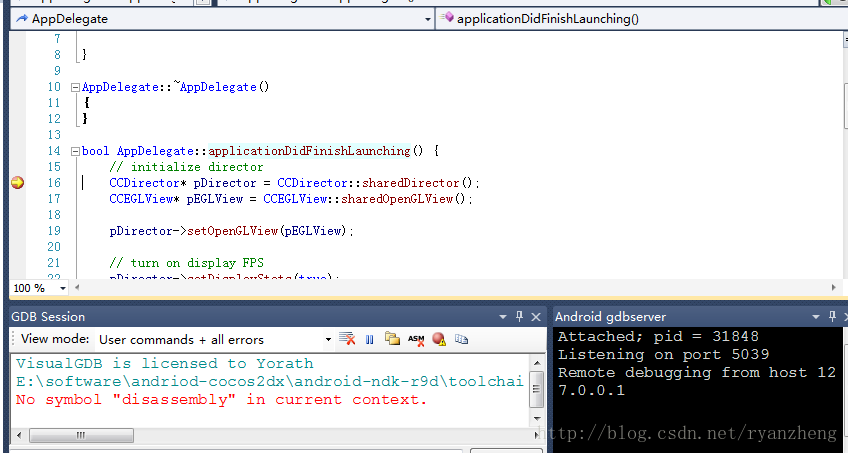Click the GDB log scroll left arrow
Viewport: 848px width, 453px height.
tap(19, 435)
